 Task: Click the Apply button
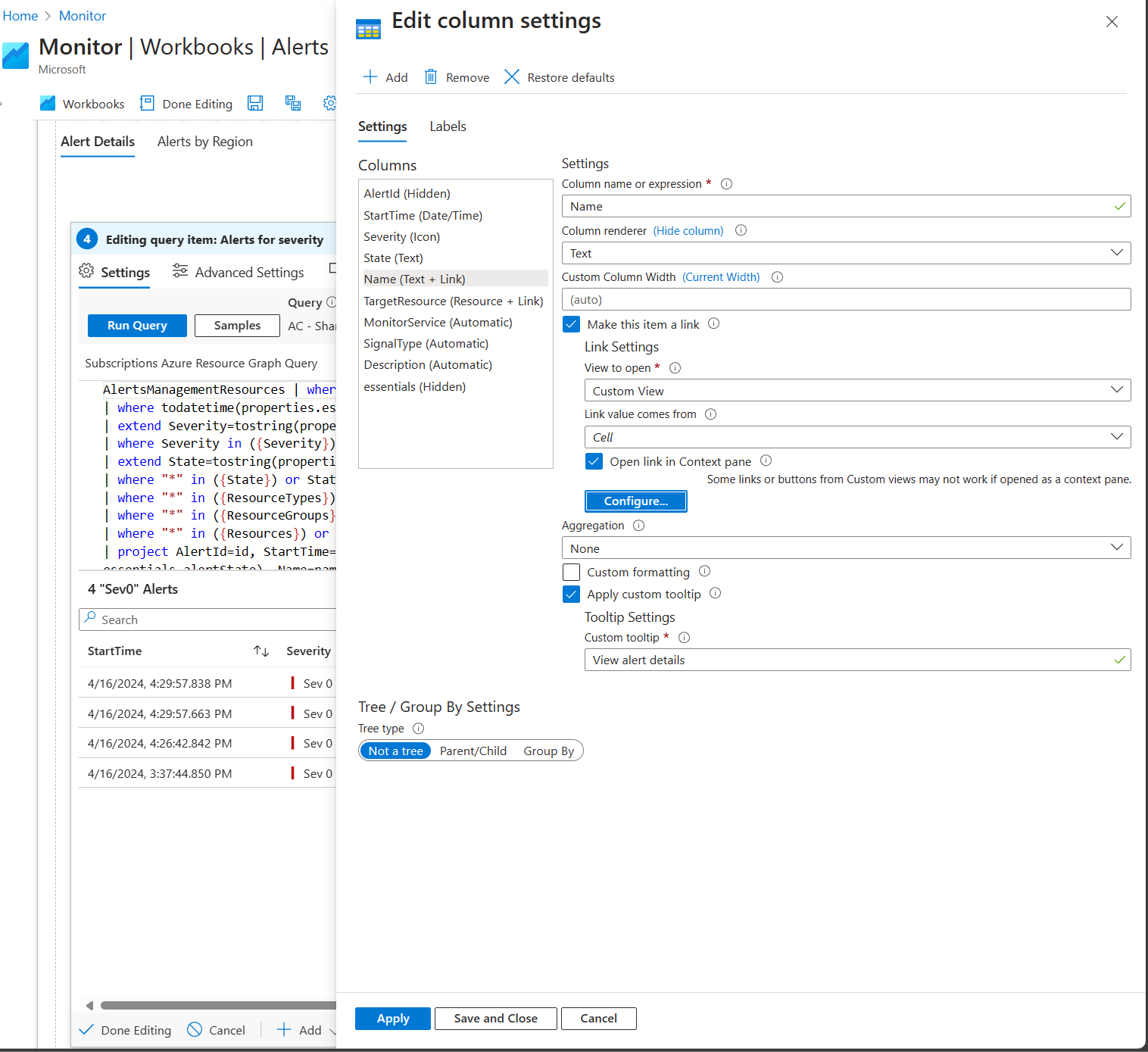tap(393, 1019)
